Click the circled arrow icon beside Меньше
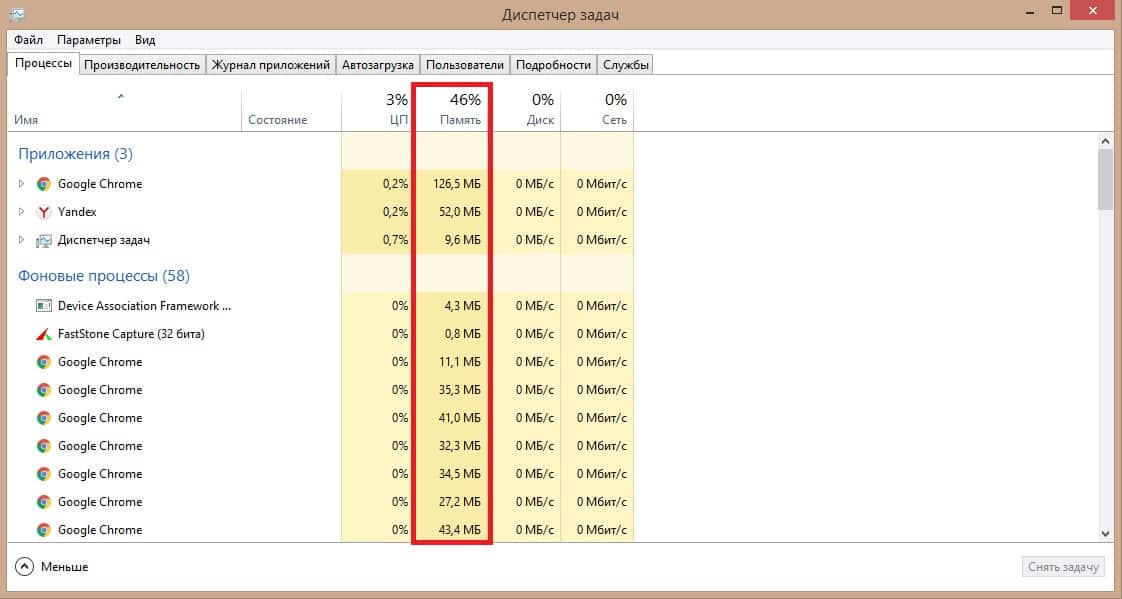This screenshot has width=1122, height=599. (24, 567)
